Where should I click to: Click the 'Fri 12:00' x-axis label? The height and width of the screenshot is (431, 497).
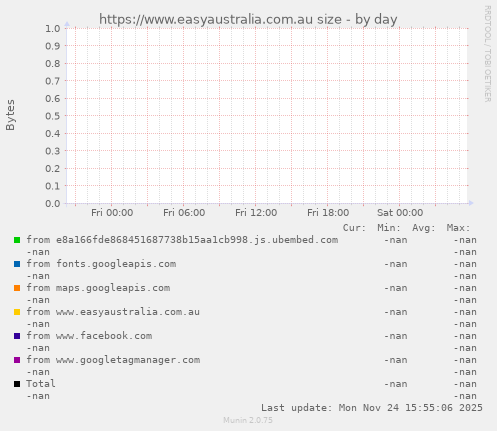pos(256,213)
